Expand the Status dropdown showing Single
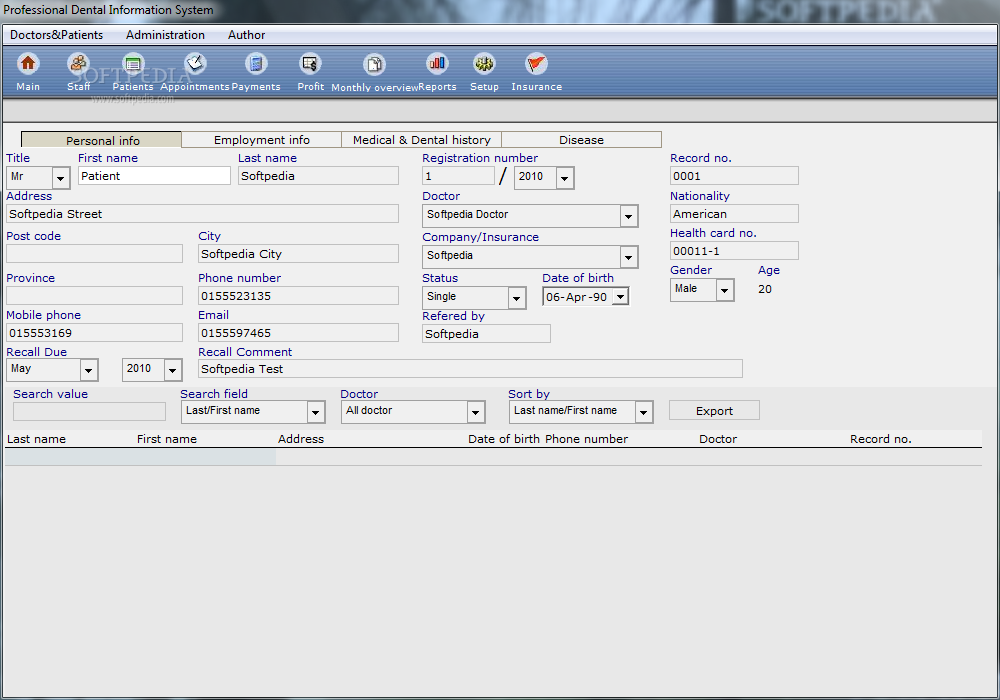1000x700 pixels. [x=517, y=298]
